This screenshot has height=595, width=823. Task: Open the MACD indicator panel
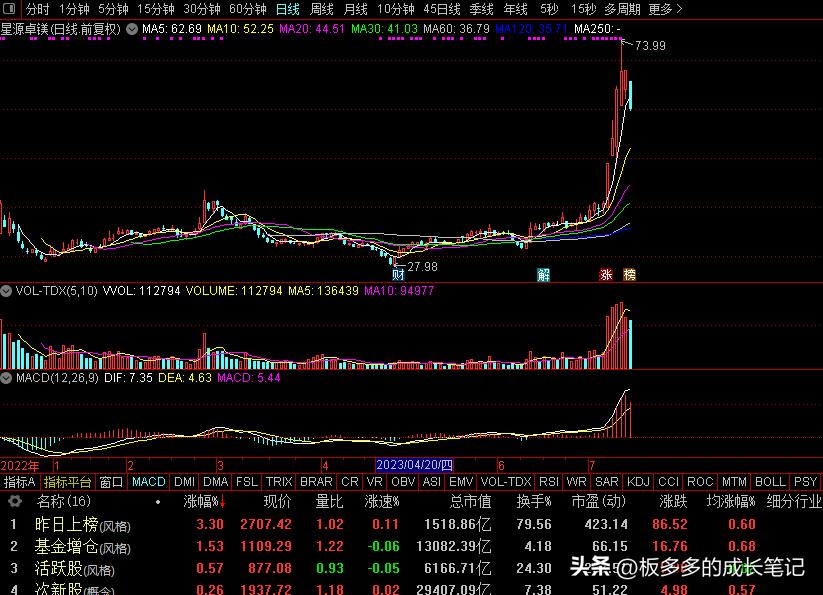coord(148,481)
